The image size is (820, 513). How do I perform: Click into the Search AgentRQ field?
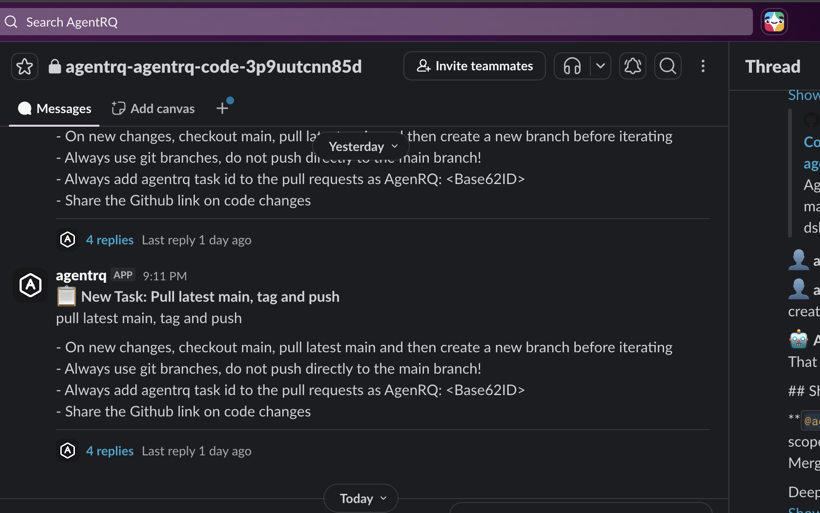pyautogui.click(x=377, y=22)
